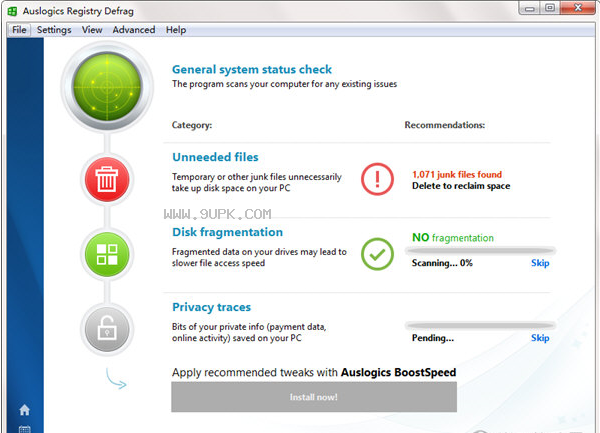600x433 pixels.
Task: Click the red exclamation warning icon
Action: pyautogui.click(x=377, y=179)
